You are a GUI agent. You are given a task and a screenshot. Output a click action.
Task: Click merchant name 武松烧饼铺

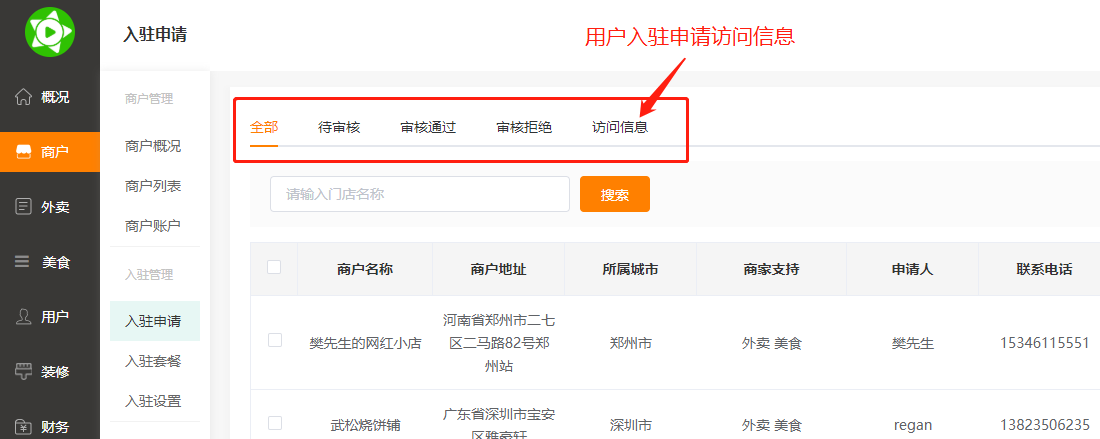click(x=365, y=426)
